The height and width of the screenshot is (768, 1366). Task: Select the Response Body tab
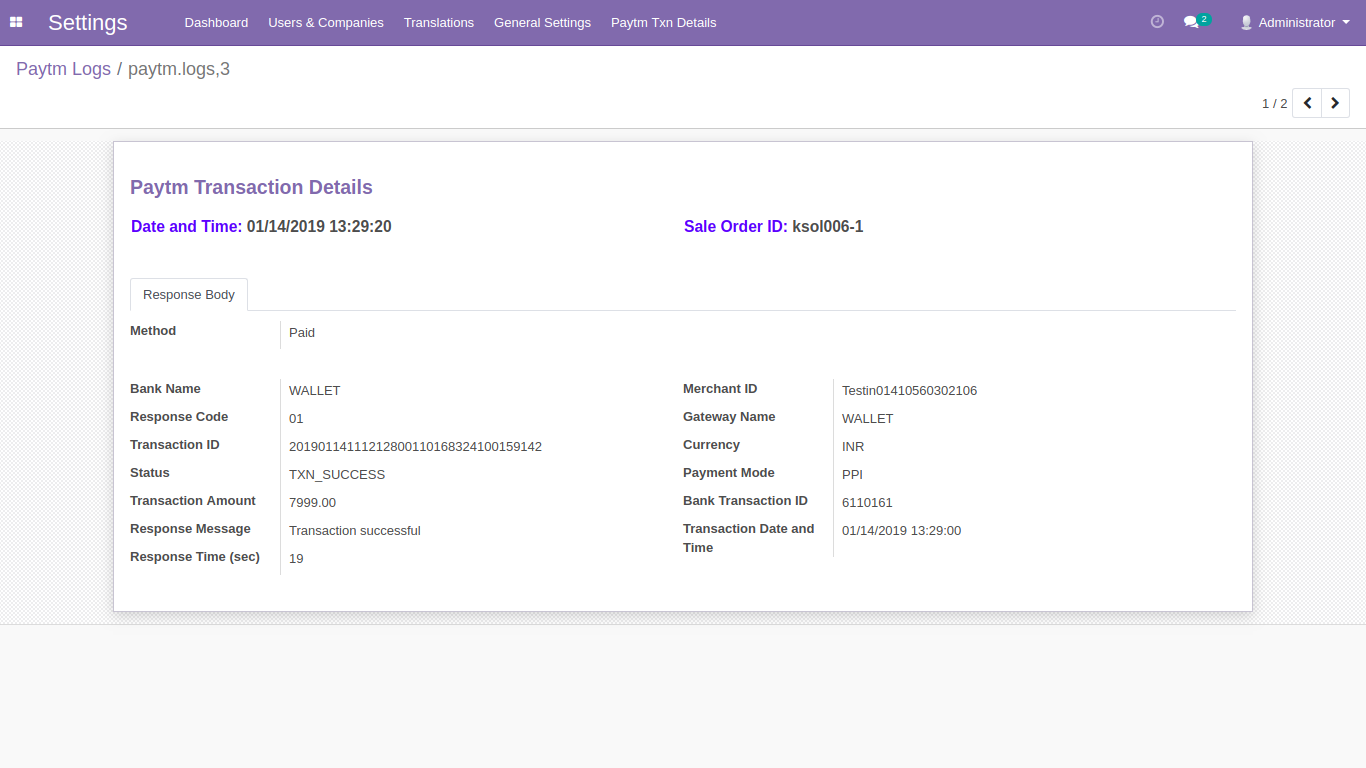[x=189, y=295]
